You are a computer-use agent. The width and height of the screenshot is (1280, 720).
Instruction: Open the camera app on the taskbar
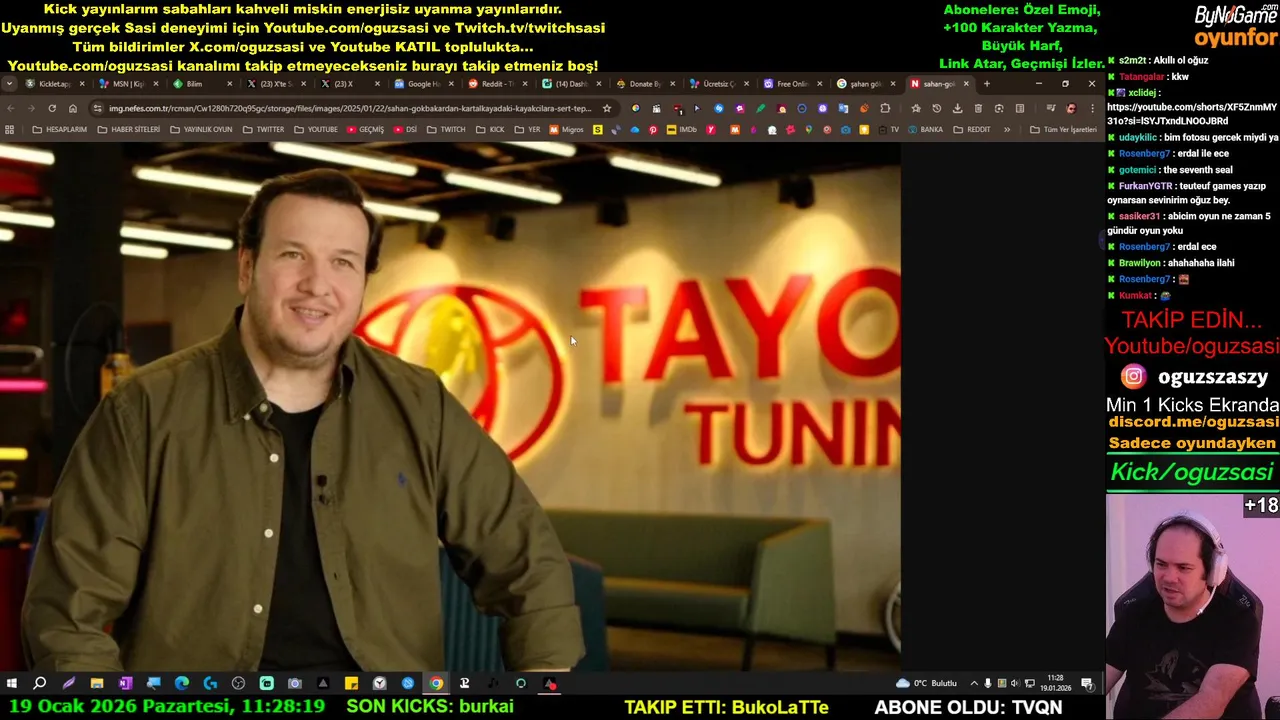[295, 684]
